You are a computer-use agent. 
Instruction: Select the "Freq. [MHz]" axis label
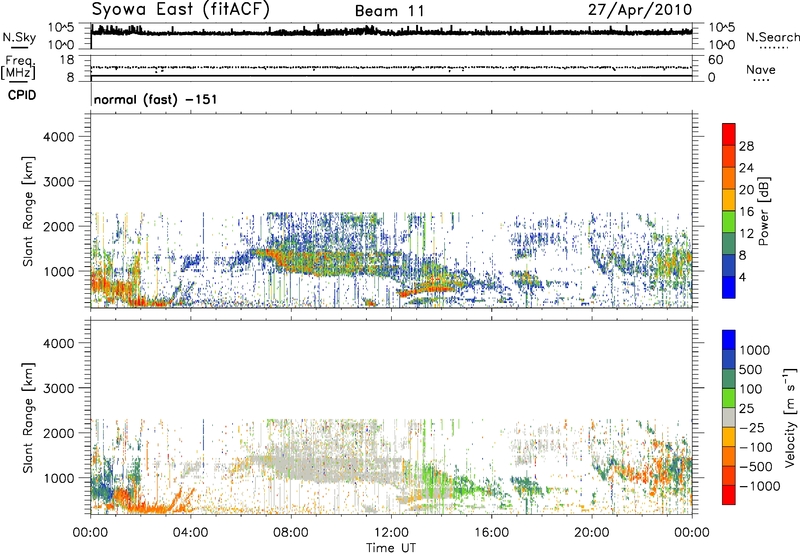point(18,68)
